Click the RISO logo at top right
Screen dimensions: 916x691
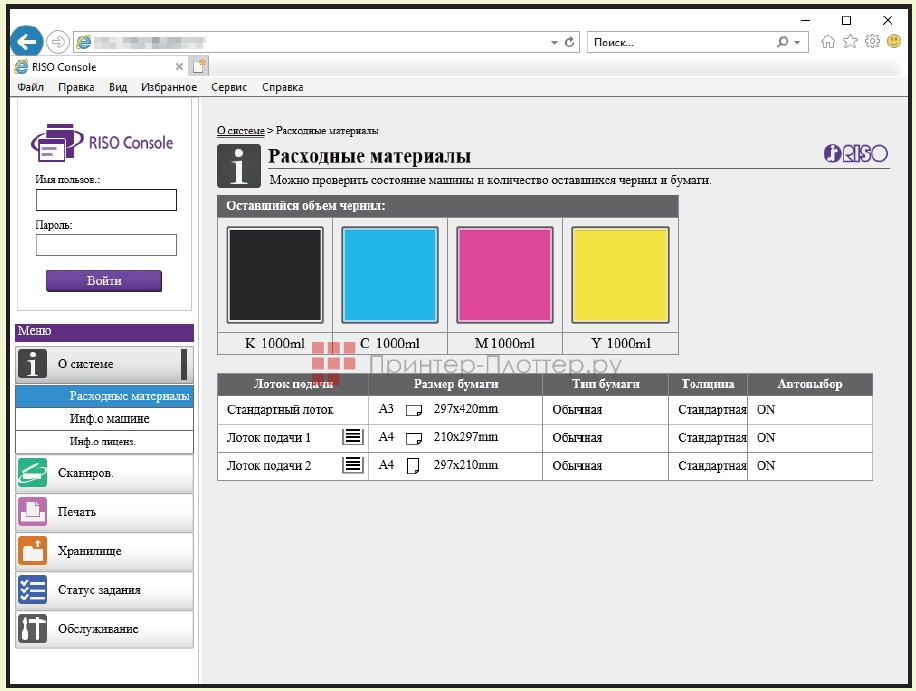coord(855,153)
